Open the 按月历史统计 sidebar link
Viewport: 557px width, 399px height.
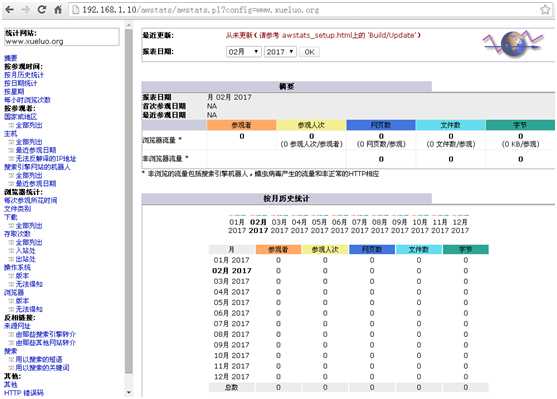[24, 75]
